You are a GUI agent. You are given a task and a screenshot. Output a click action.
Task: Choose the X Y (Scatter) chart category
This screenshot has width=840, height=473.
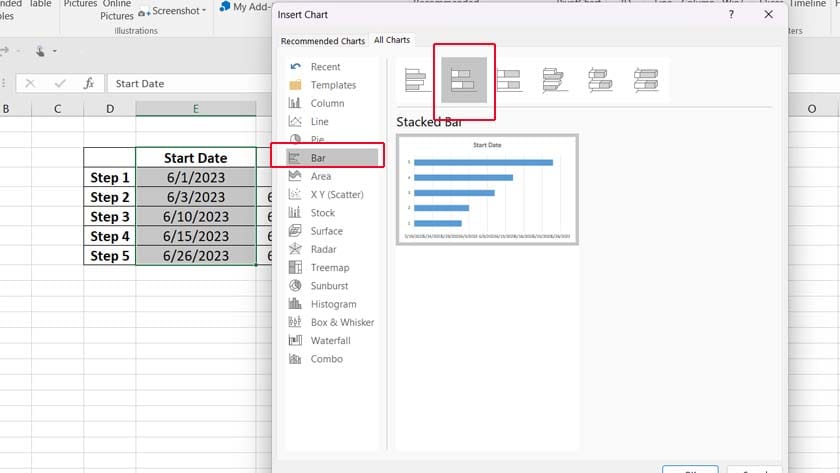332,194
